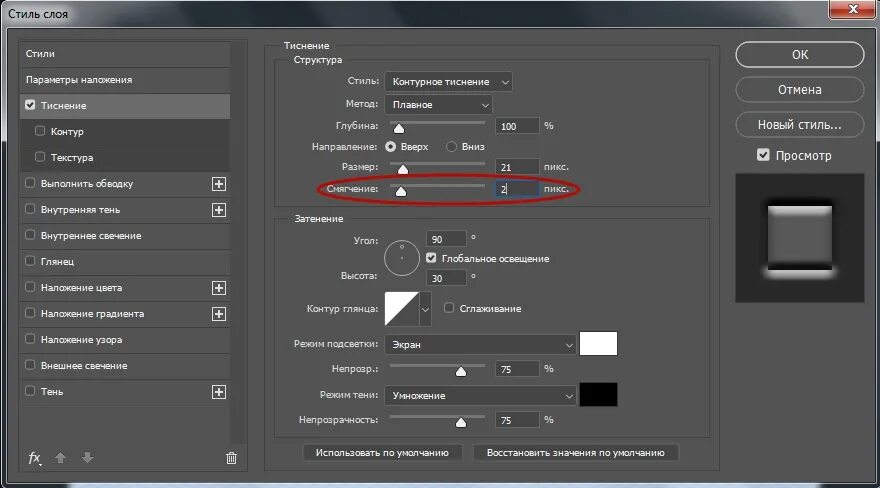Click the effects list scrollbar

(x=239, y=242)
